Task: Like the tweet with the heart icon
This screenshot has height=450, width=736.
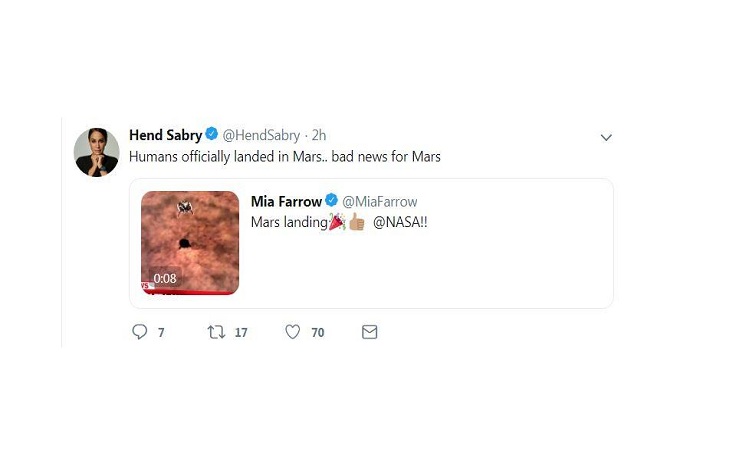Action: pyautogui.click(x=293, y=332)
